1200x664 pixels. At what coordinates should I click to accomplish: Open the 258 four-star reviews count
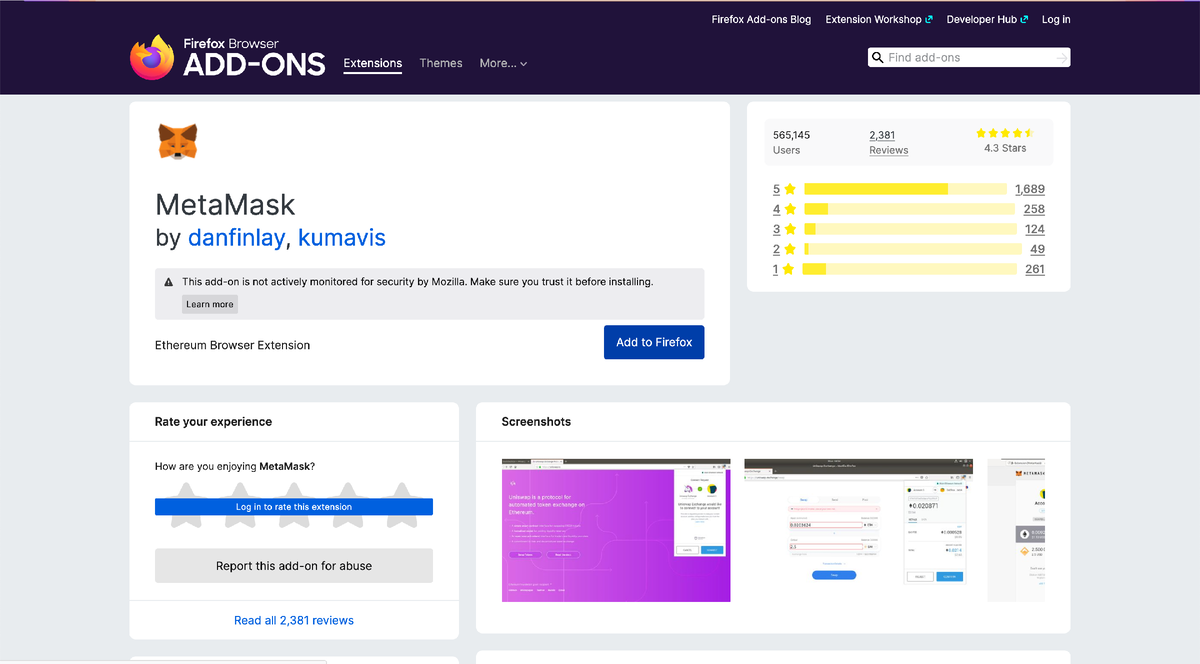(1034, 209)
